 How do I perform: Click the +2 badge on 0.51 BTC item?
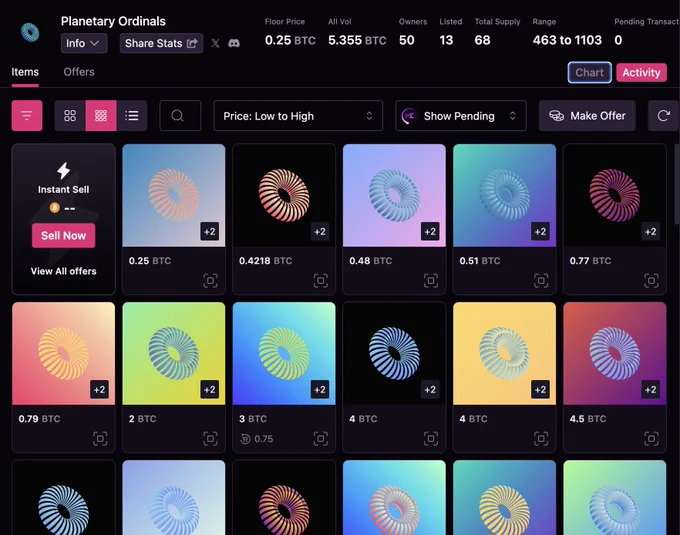540,232
